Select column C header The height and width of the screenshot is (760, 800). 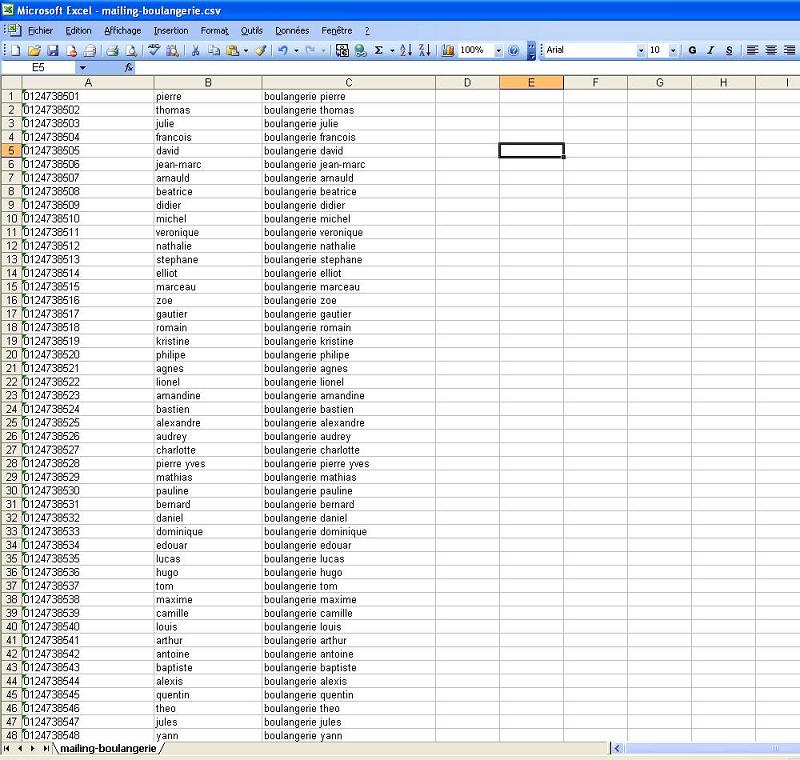point(348,83)
